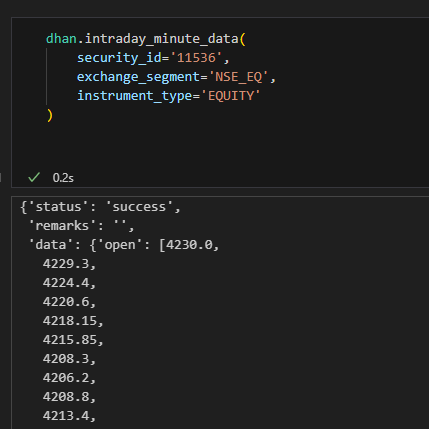Click the instrument_type='EQUITY' argument line
The height and width of the screenshot is (429, 429).
point(169,96)
